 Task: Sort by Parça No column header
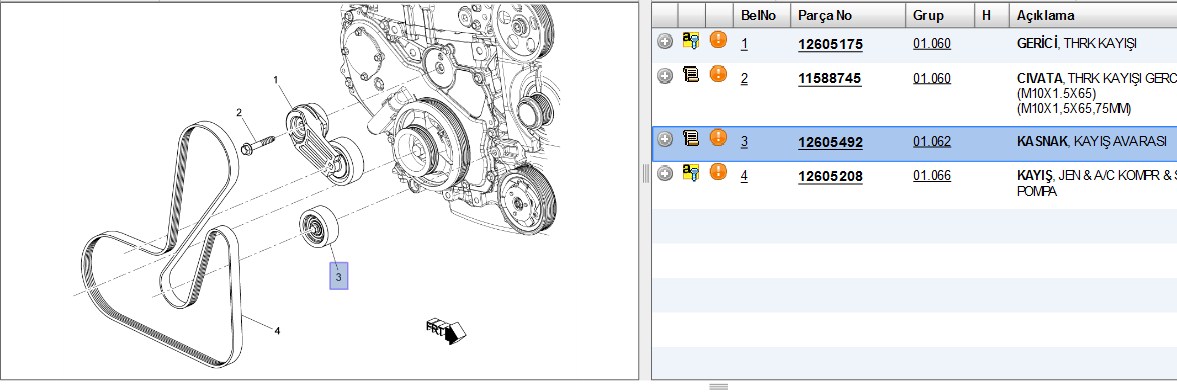click(847, 15)
